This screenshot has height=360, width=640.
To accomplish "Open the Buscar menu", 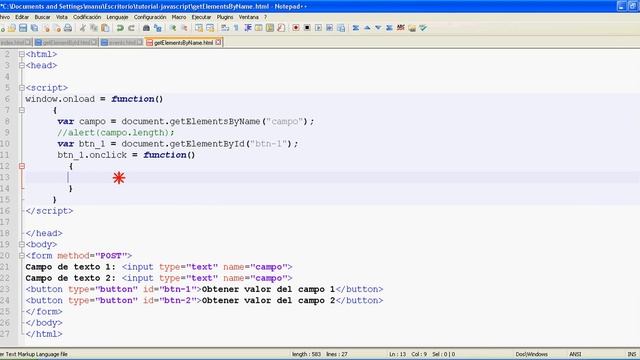I will tap(42, 17).
